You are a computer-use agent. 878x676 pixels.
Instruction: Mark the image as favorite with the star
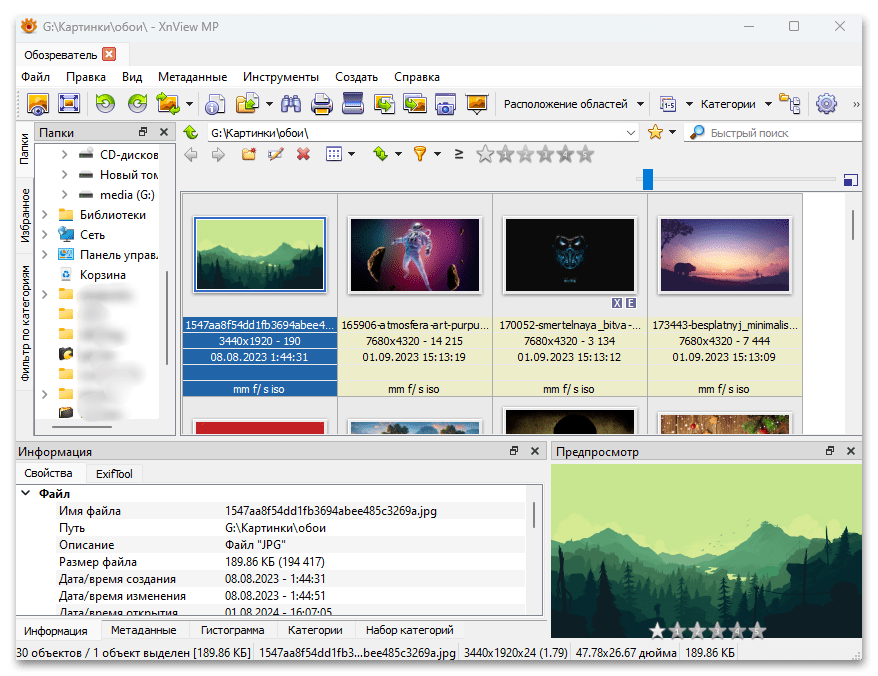(655, 130)
